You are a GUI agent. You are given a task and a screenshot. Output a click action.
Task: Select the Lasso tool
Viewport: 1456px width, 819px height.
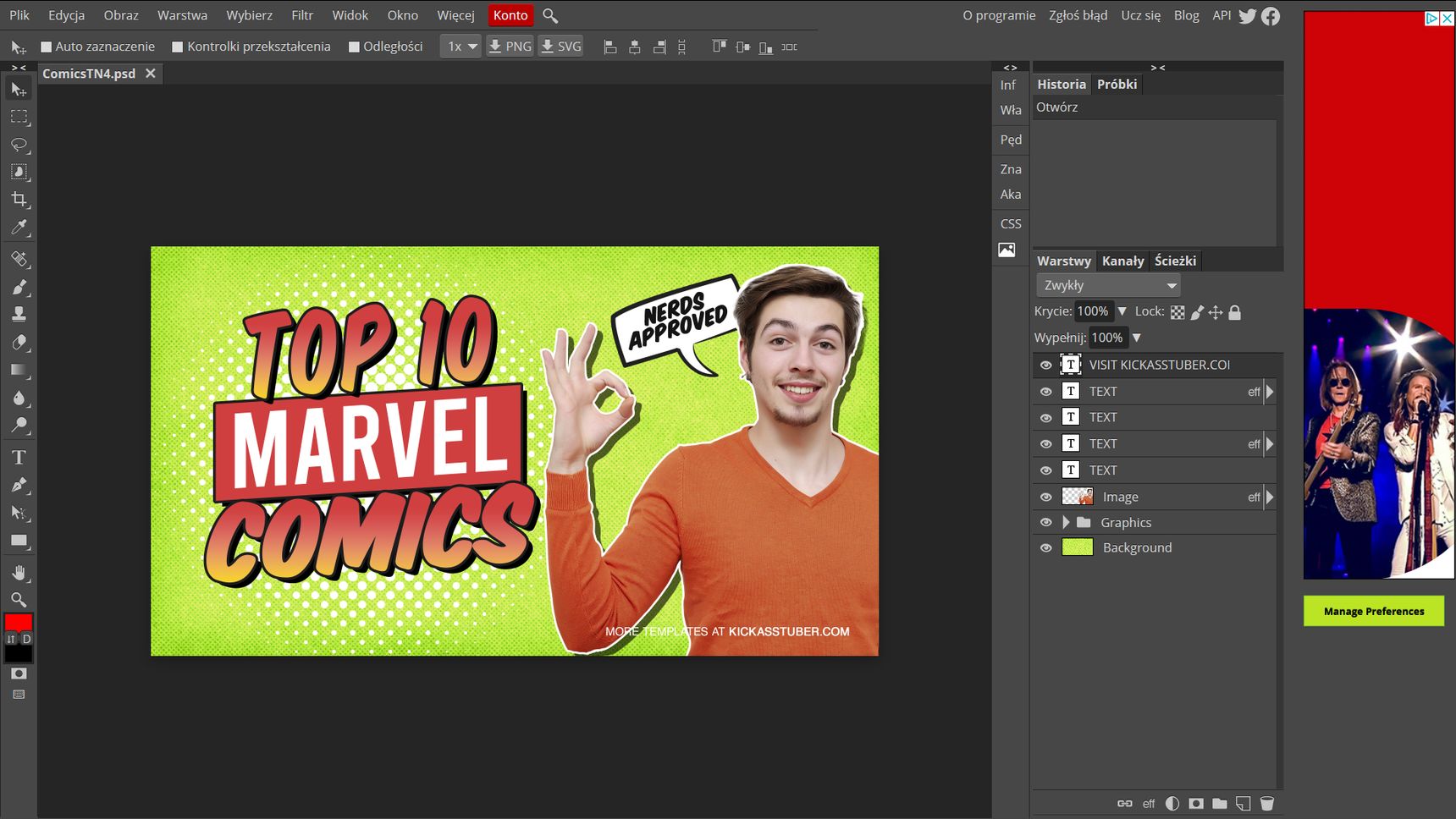point(19,145)
